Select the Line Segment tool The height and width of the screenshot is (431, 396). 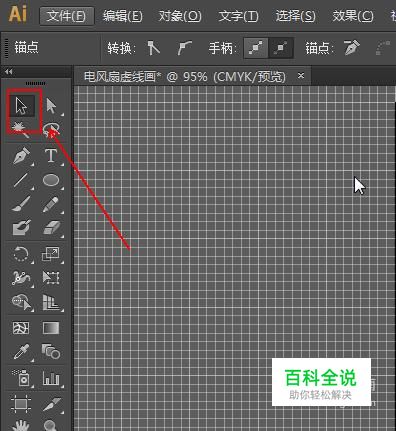21,180
